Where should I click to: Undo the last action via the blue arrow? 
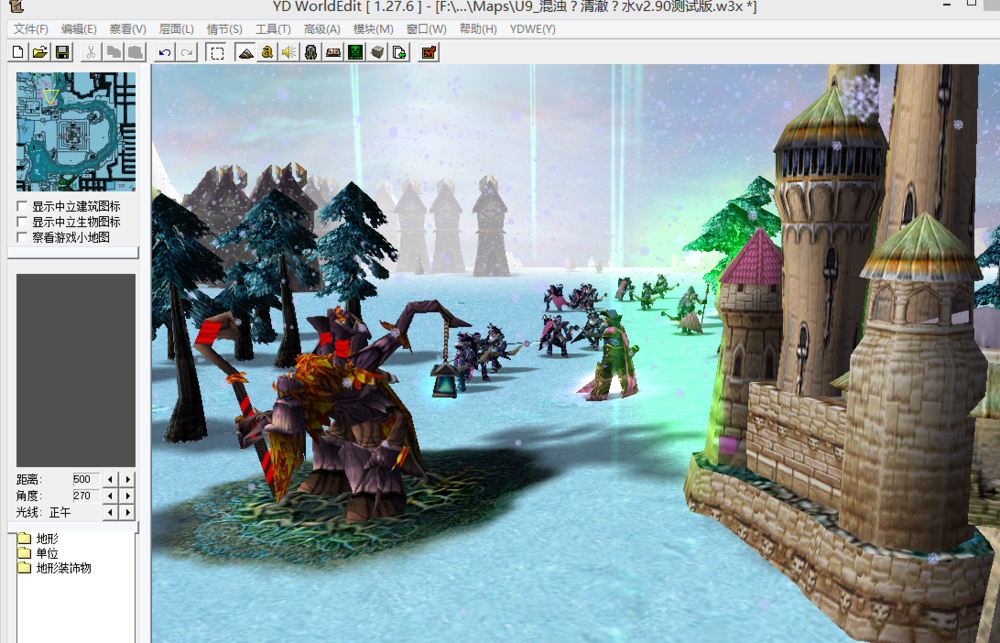[165, 52]
